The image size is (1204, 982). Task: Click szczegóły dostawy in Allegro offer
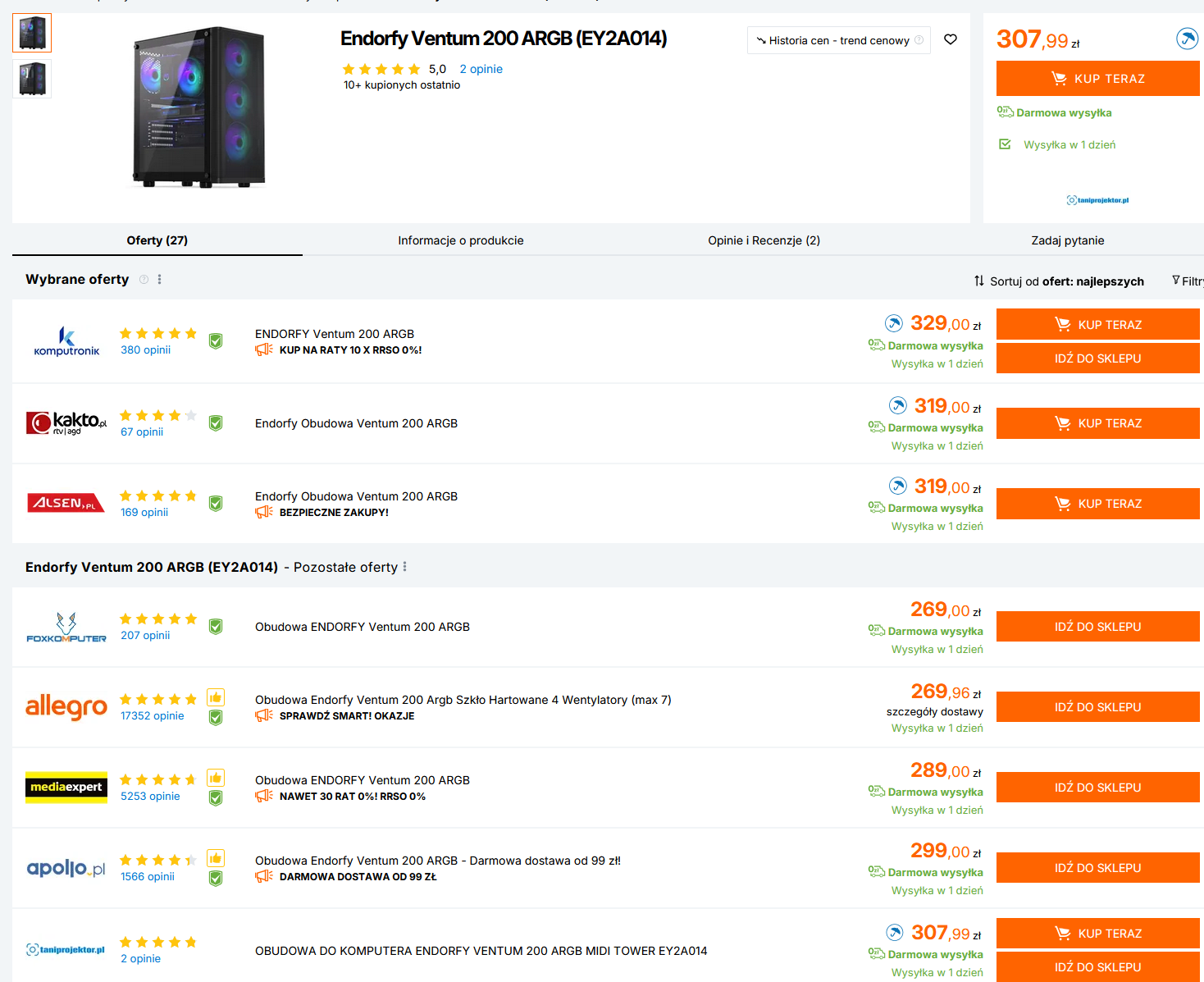[935, 712]
